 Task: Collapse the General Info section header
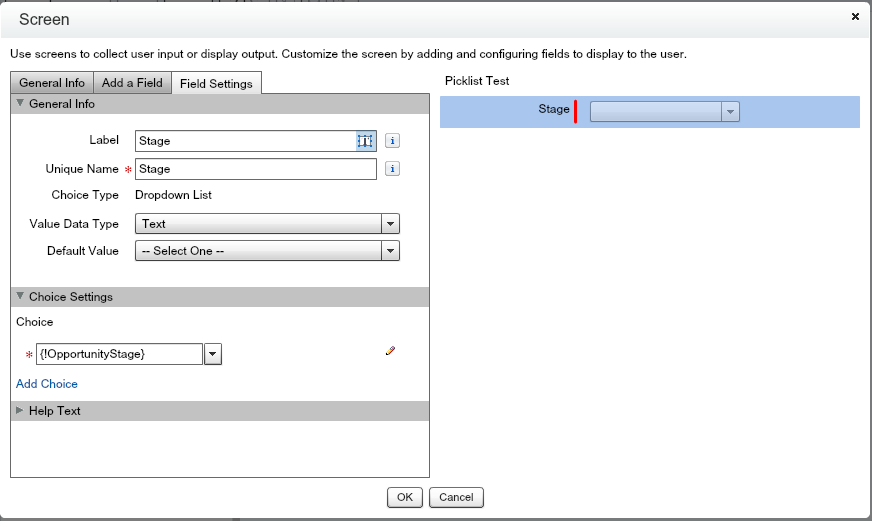click(x=62, y=103)
